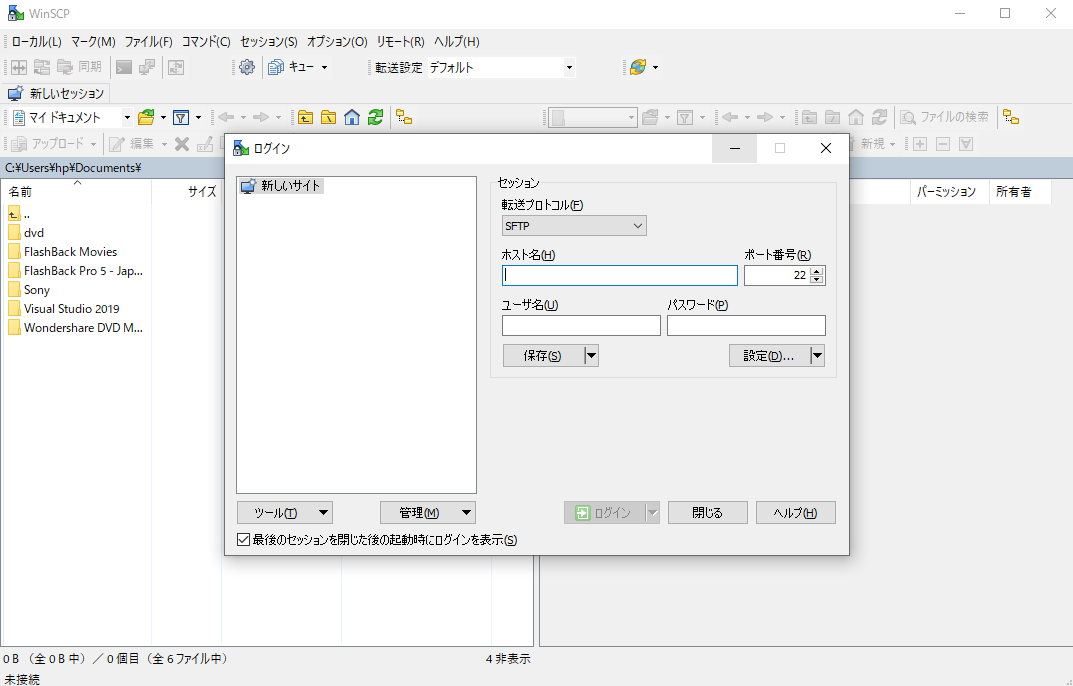Screen dimensions: 1073x686
Task: Click the globe refresh sync icon
Action: (x=638, y=67)
